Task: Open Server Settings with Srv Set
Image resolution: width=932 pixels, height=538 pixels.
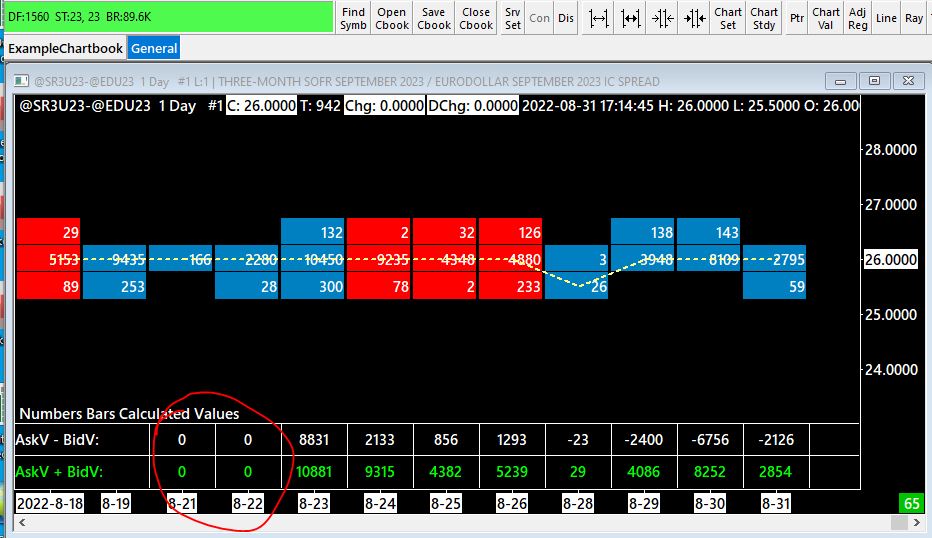Action: click(x=512, y=18)
